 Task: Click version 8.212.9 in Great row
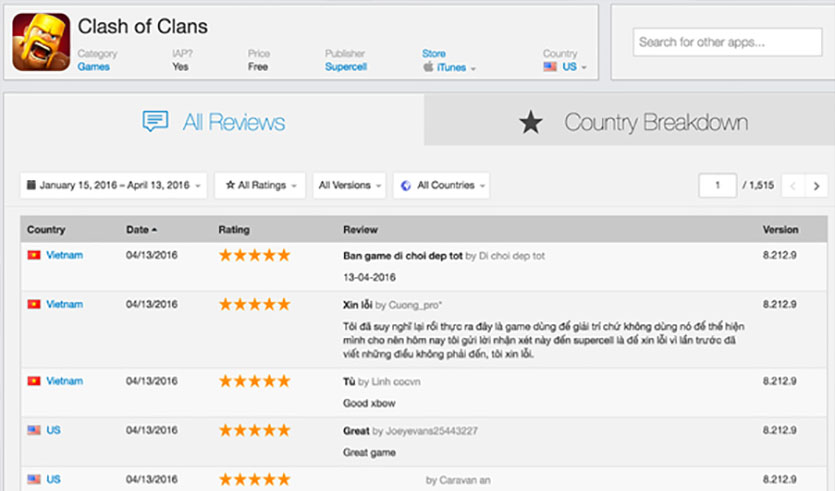(x=780, y=430)
